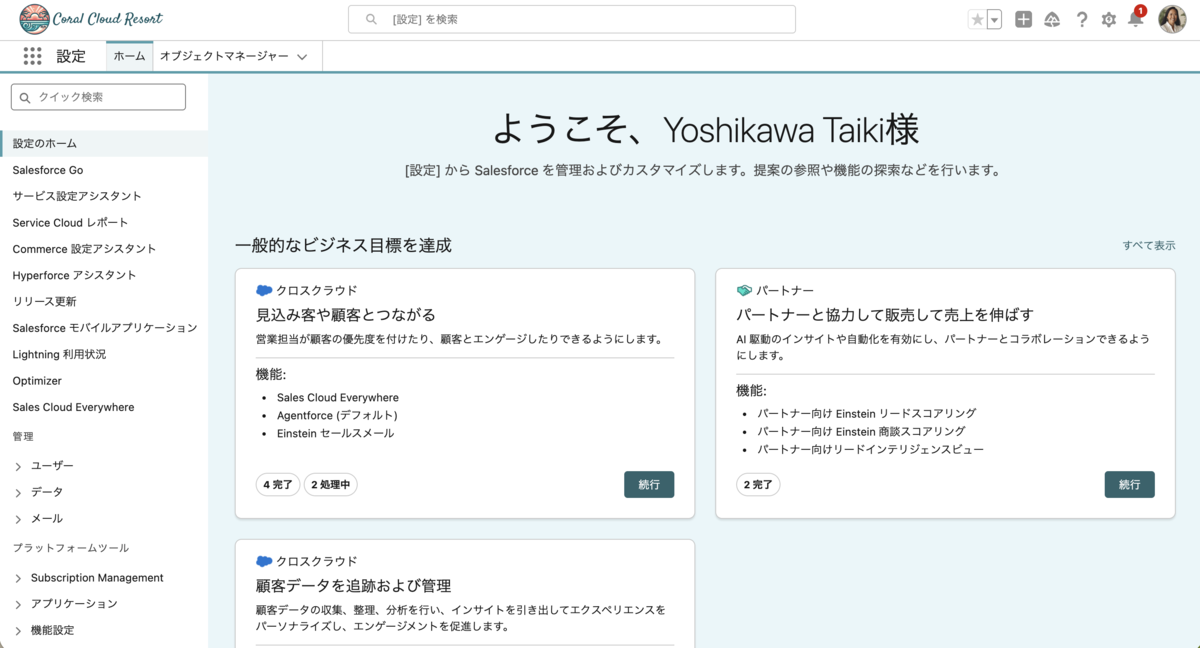Open the オブジェクトマネージャー tab dropdown chevron
The image size is (1200, 648).
click(302, 57)
